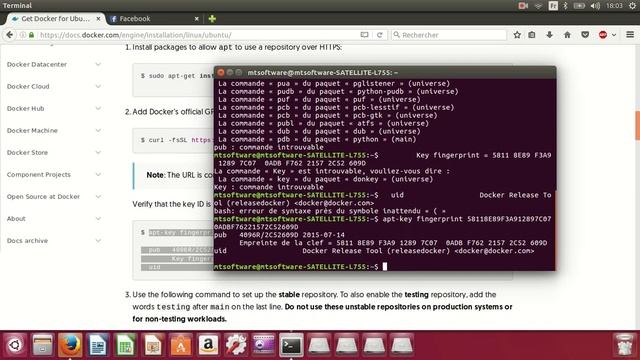Click the 'sudo apt-get' code block
Viewport: 640px width, 360px height.
point(173,80)
